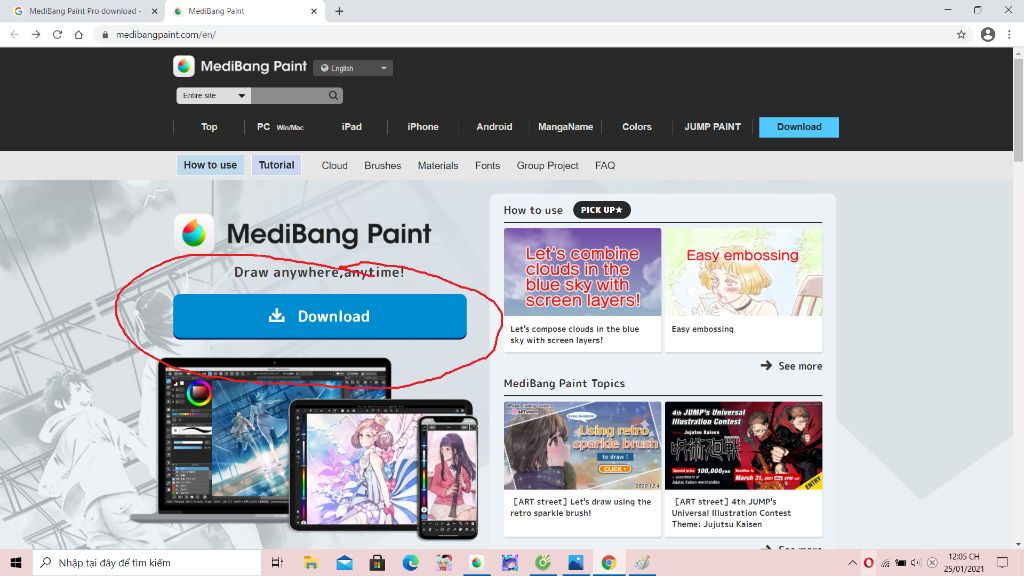
Task: Select the iPhone nav item
Action: (x=423, y=127)
